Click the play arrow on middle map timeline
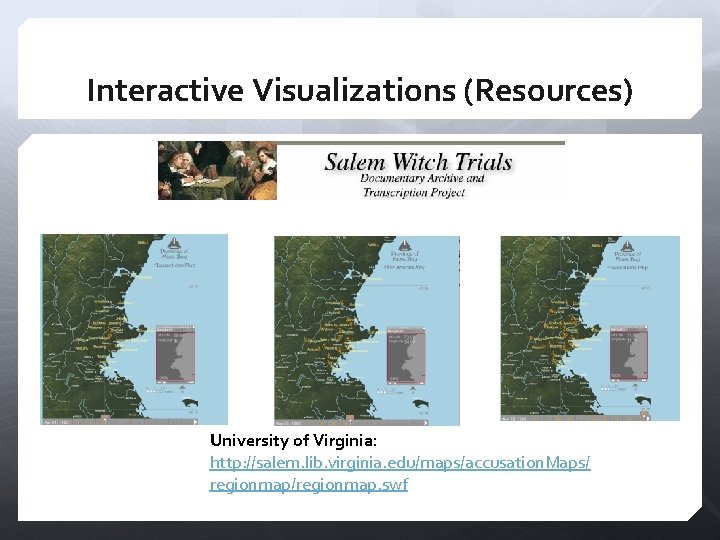The image size is (720, 540). pyautogui.click(x=426, y=422)
